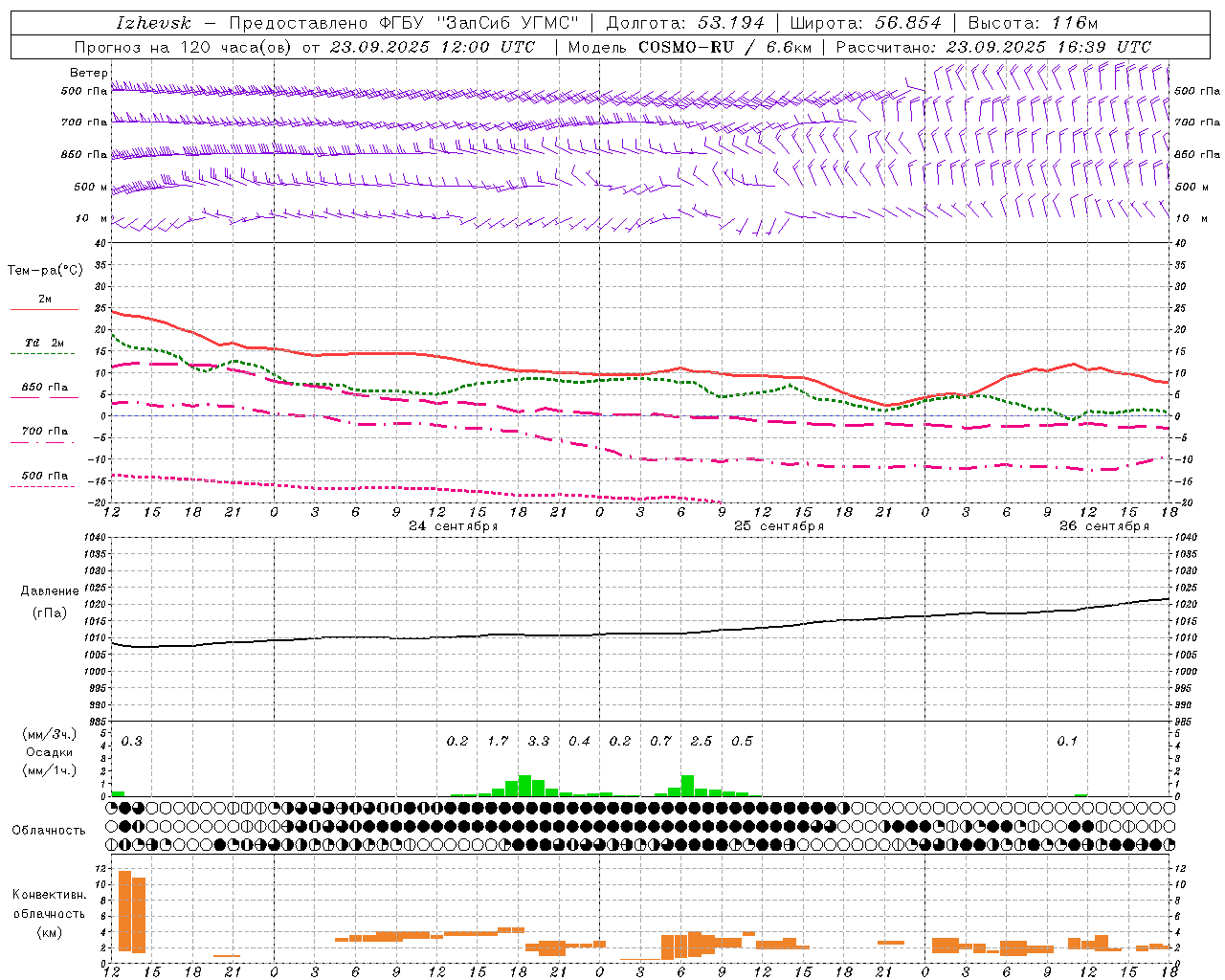Screen dimensions: 1225x980
Task: Click the '(мм/3ч.)' precipitation unit label
Action: point(50,734)
